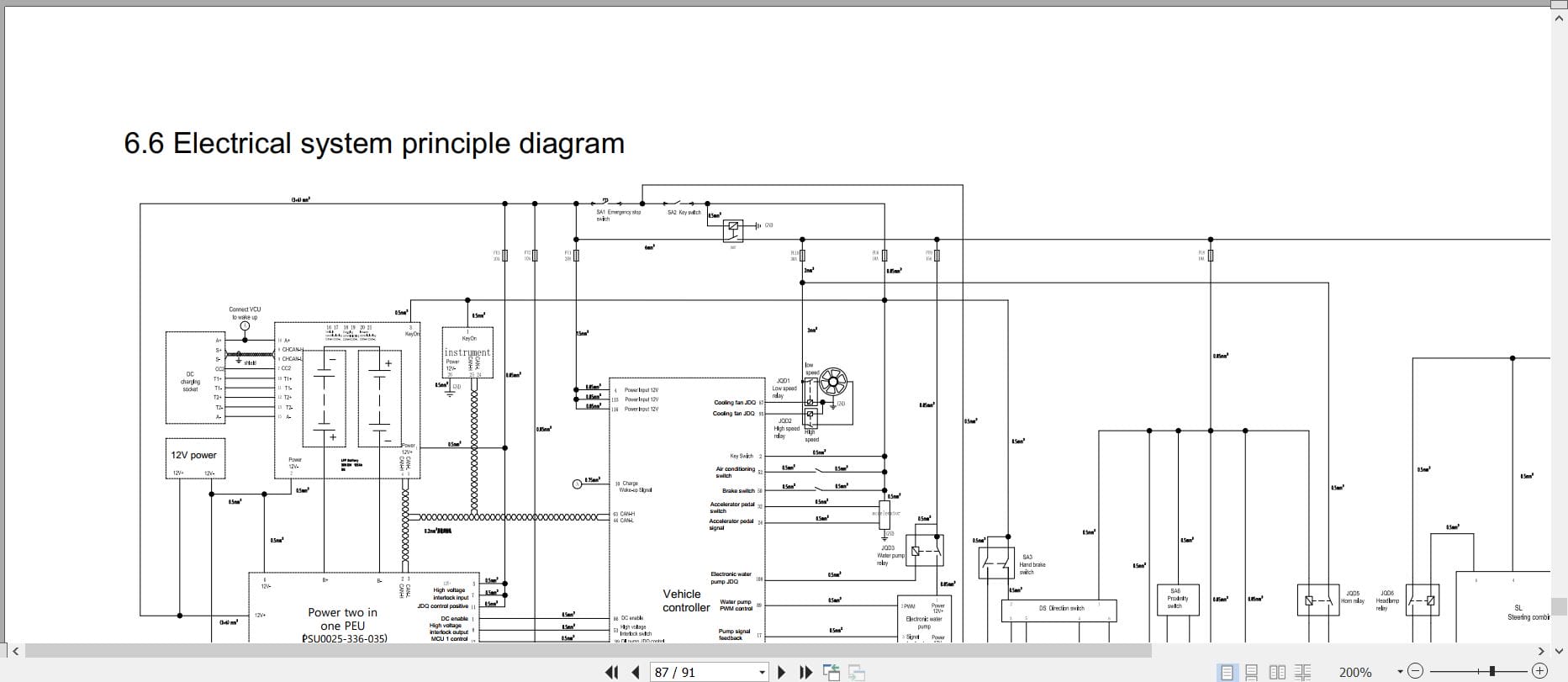Click the vertical scrollbar up arrow
Viewport: 1568px width, 682px height.
[x=1559, y=17]
